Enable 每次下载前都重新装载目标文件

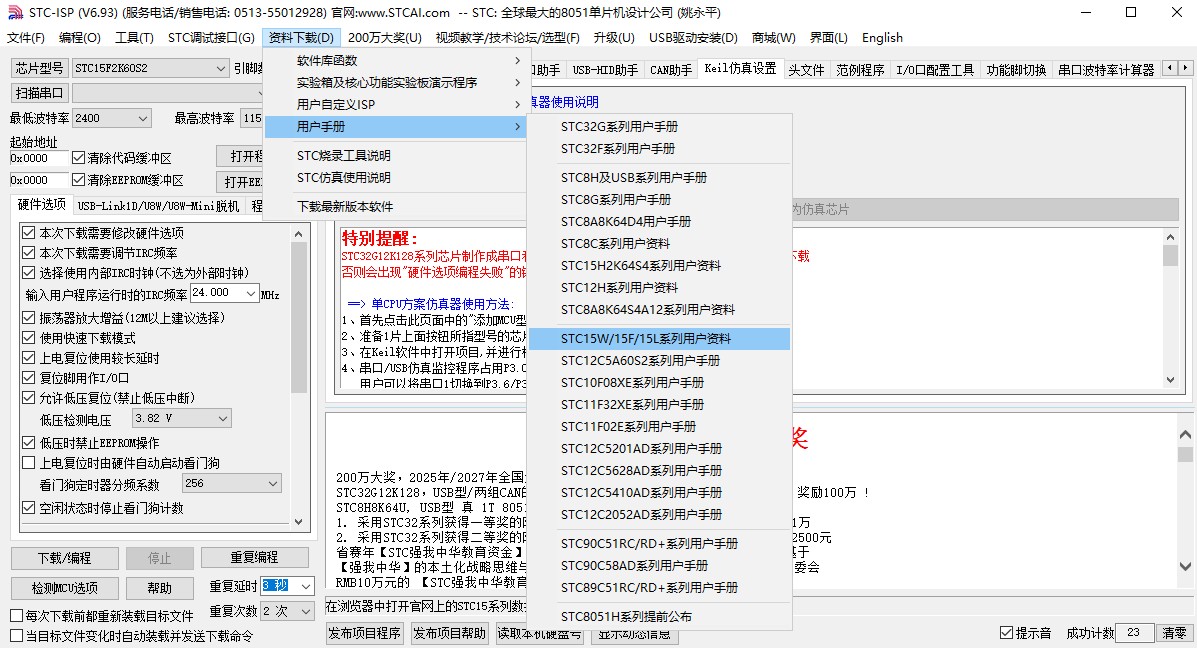16,616
